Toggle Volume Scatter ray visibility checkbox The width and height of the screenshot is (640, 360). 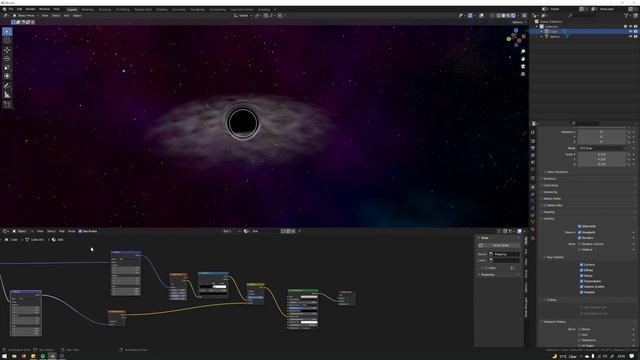click(581, 287)
